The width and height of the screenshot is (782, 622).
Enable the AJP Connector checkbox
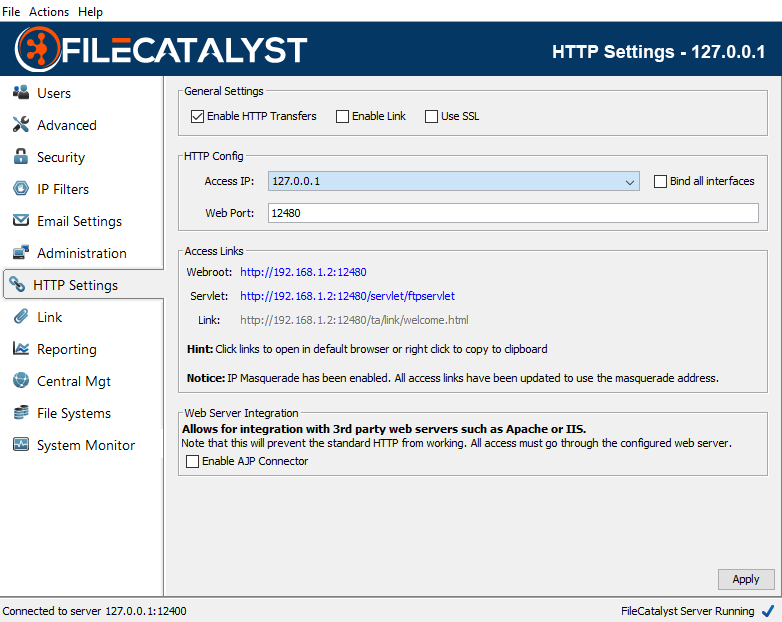click(193, 461)
